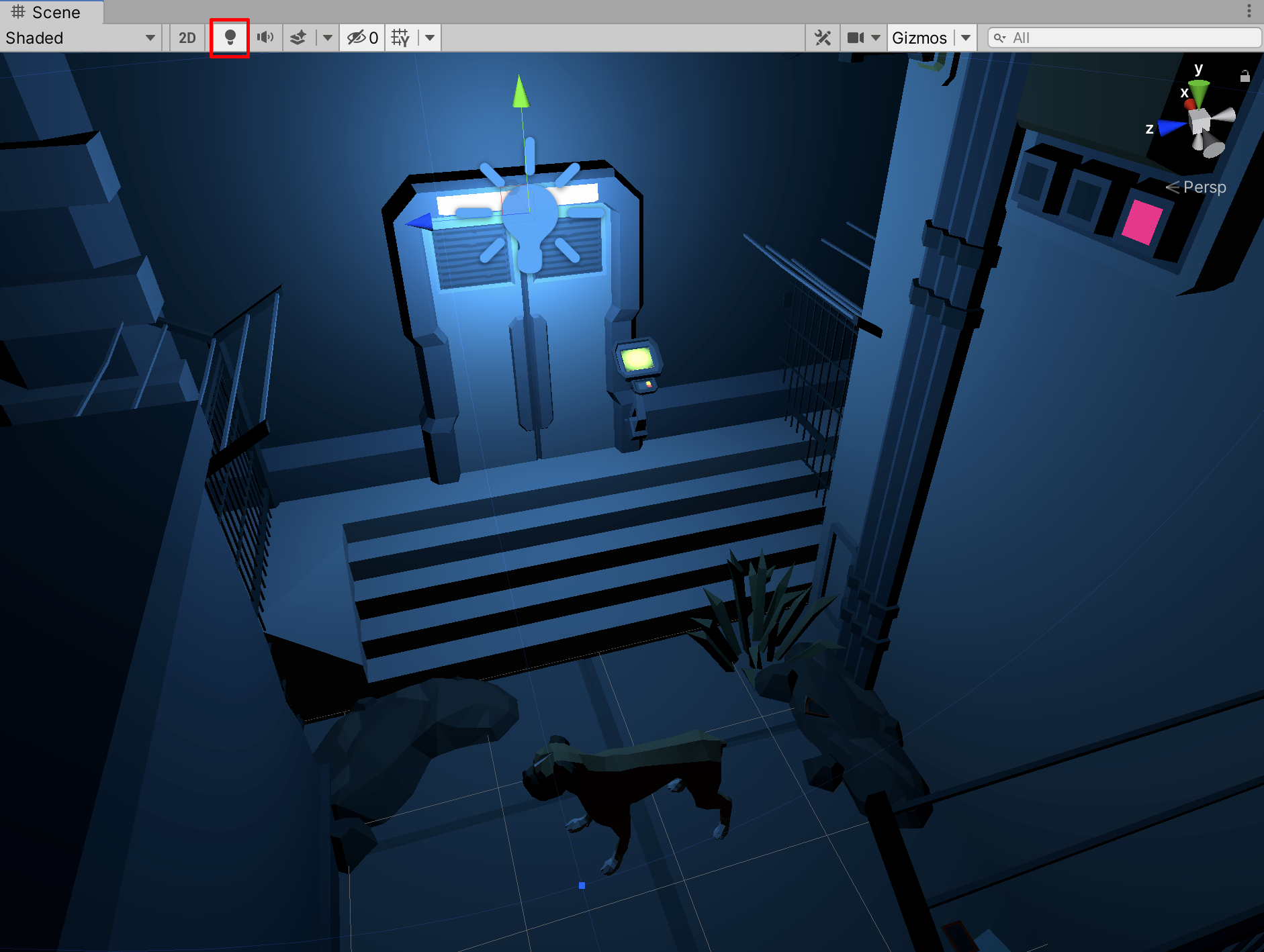Click the scene camera icon
1264x952 pixels.
[856, 38]
